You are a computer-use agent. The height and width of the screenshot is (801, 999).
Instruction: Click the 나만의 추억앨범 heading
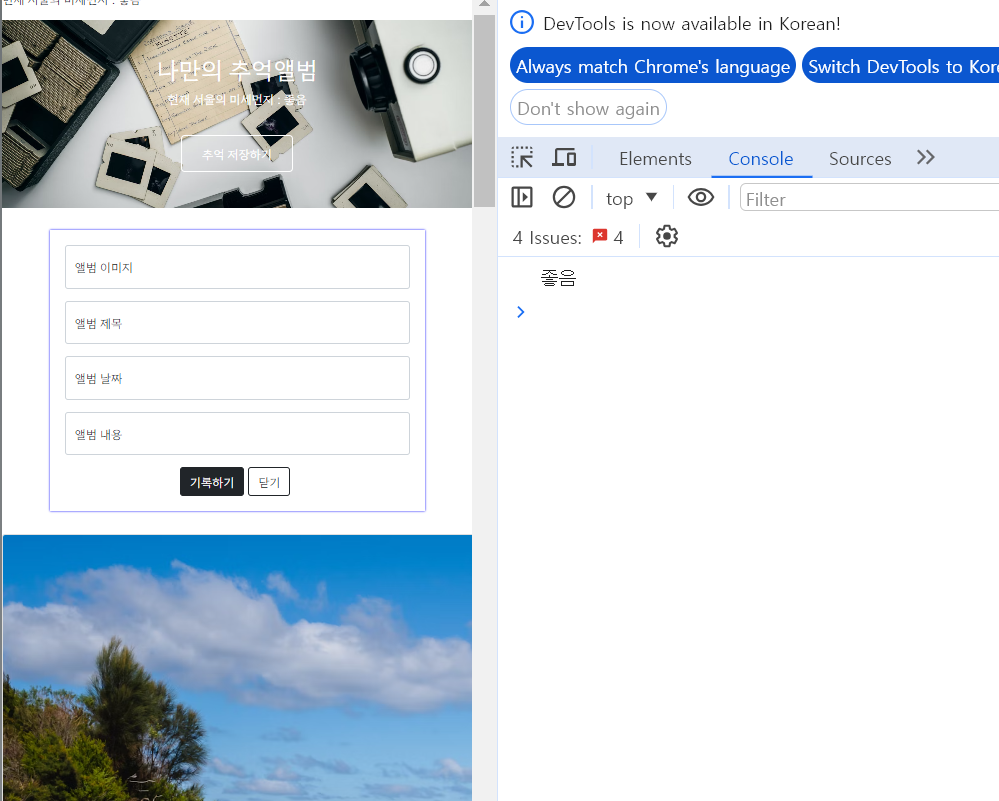coord(237,70)
